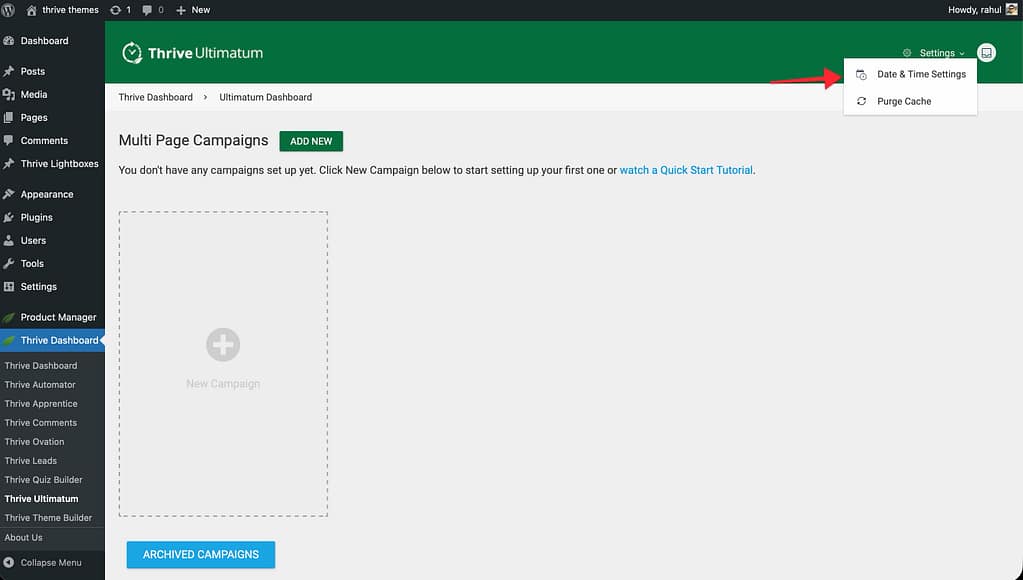Open the comments bubble icon in admin bar
This screenshot has height=580, width=1023.
[x=148, y=10]
